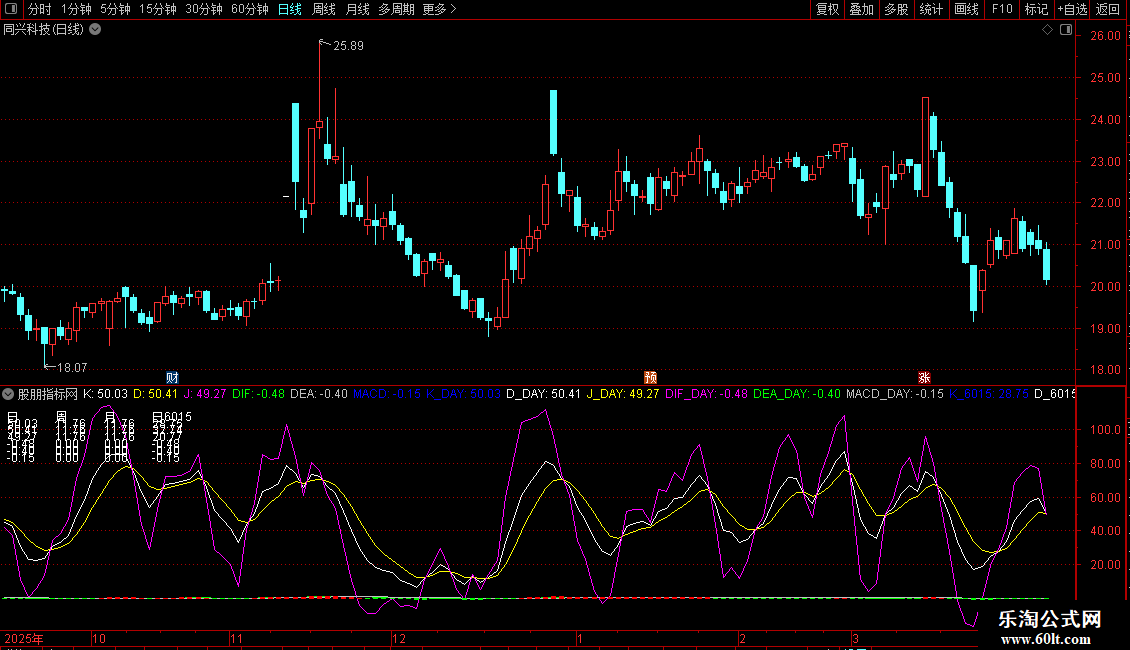Click the 叠加 overlay button
This screenshot has width=1130, height=650.
point(861,9)
